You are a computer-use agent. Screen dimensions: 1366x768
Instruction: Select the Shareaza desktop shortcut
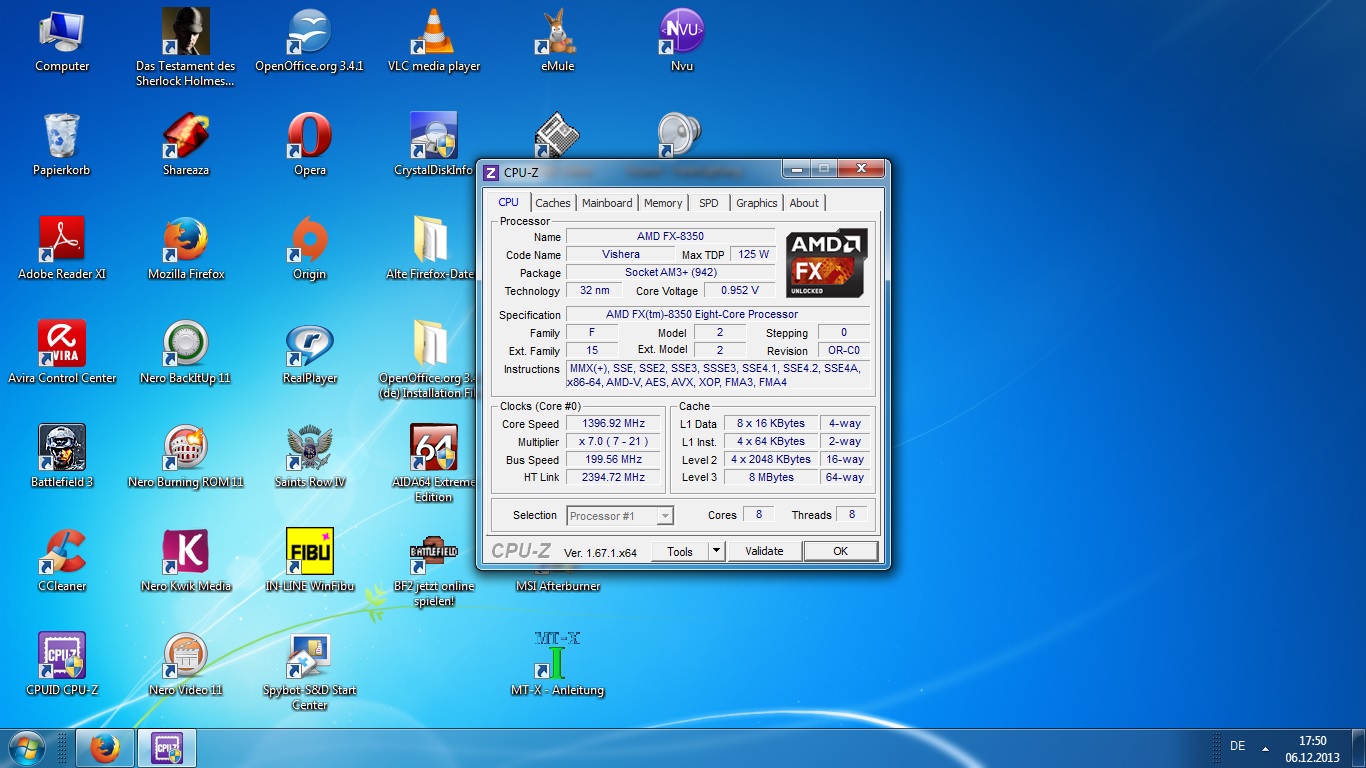[186, 146]
